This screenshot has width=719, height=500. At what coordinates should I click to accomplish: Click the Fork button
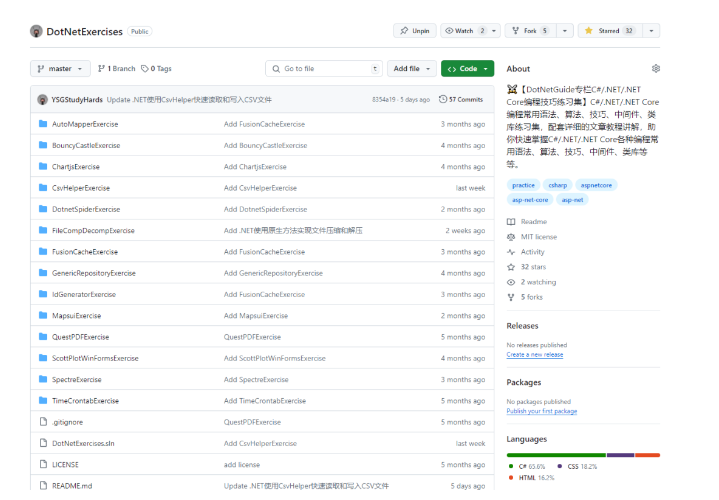(x=531, y=31)
